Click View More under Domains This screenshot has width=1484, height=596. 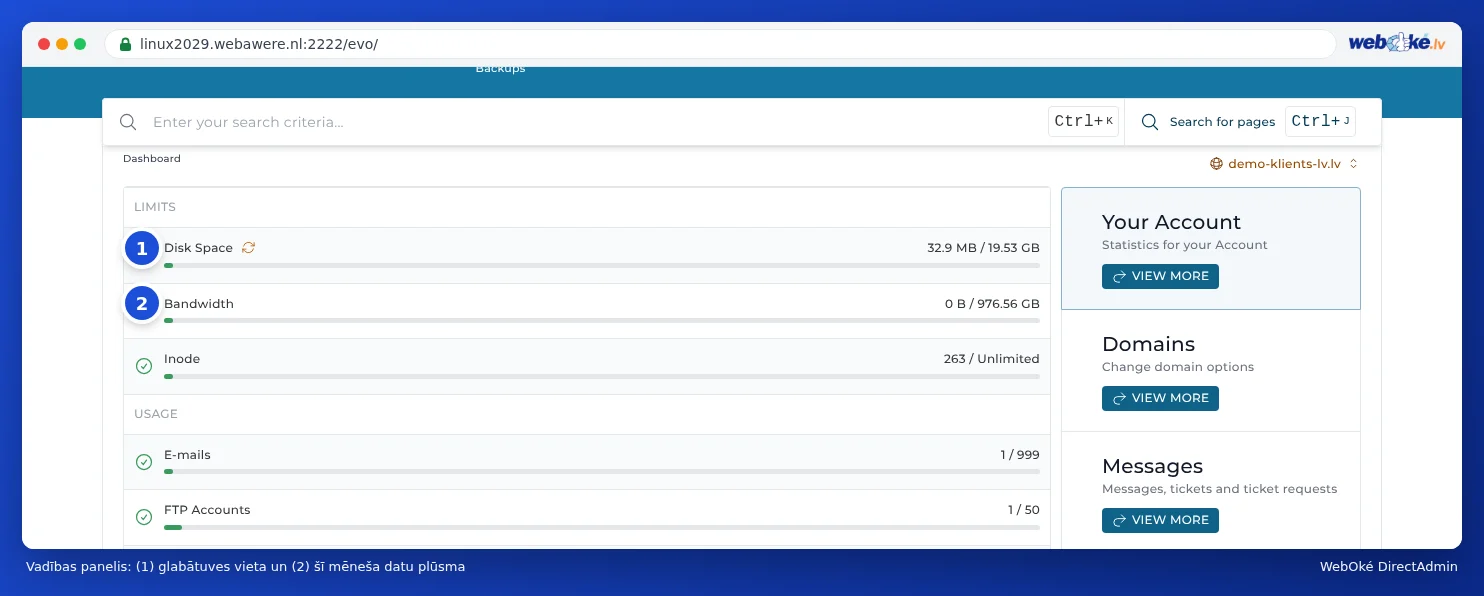tap(1160, 398)
